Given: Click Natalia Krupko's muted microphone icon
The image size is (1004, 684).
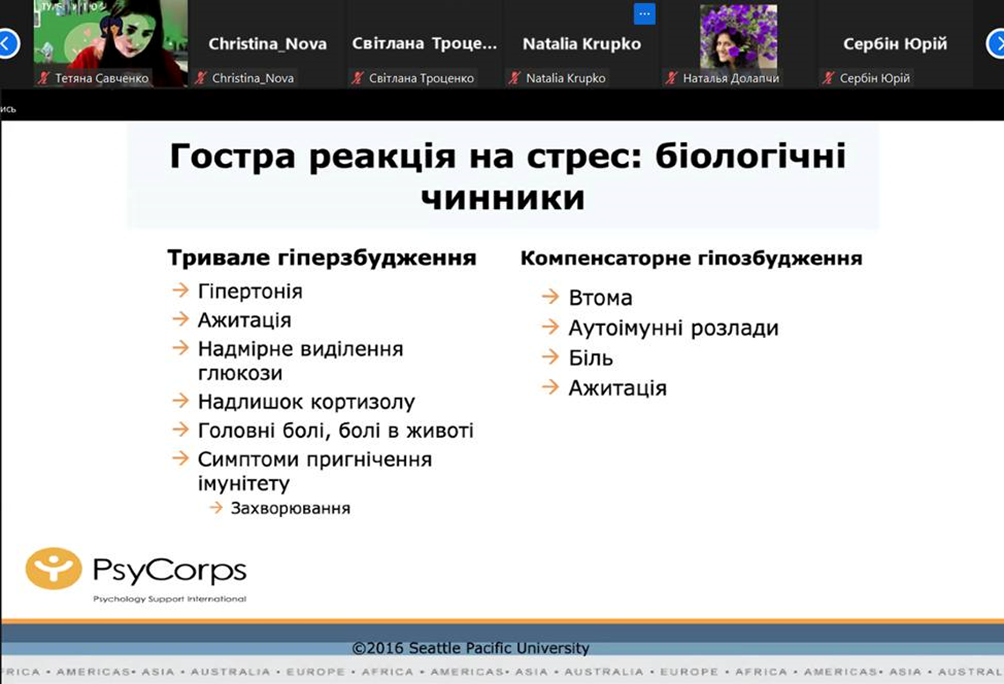Looking at the screenshot, I should pyautogui.click(x=515, y=78).
